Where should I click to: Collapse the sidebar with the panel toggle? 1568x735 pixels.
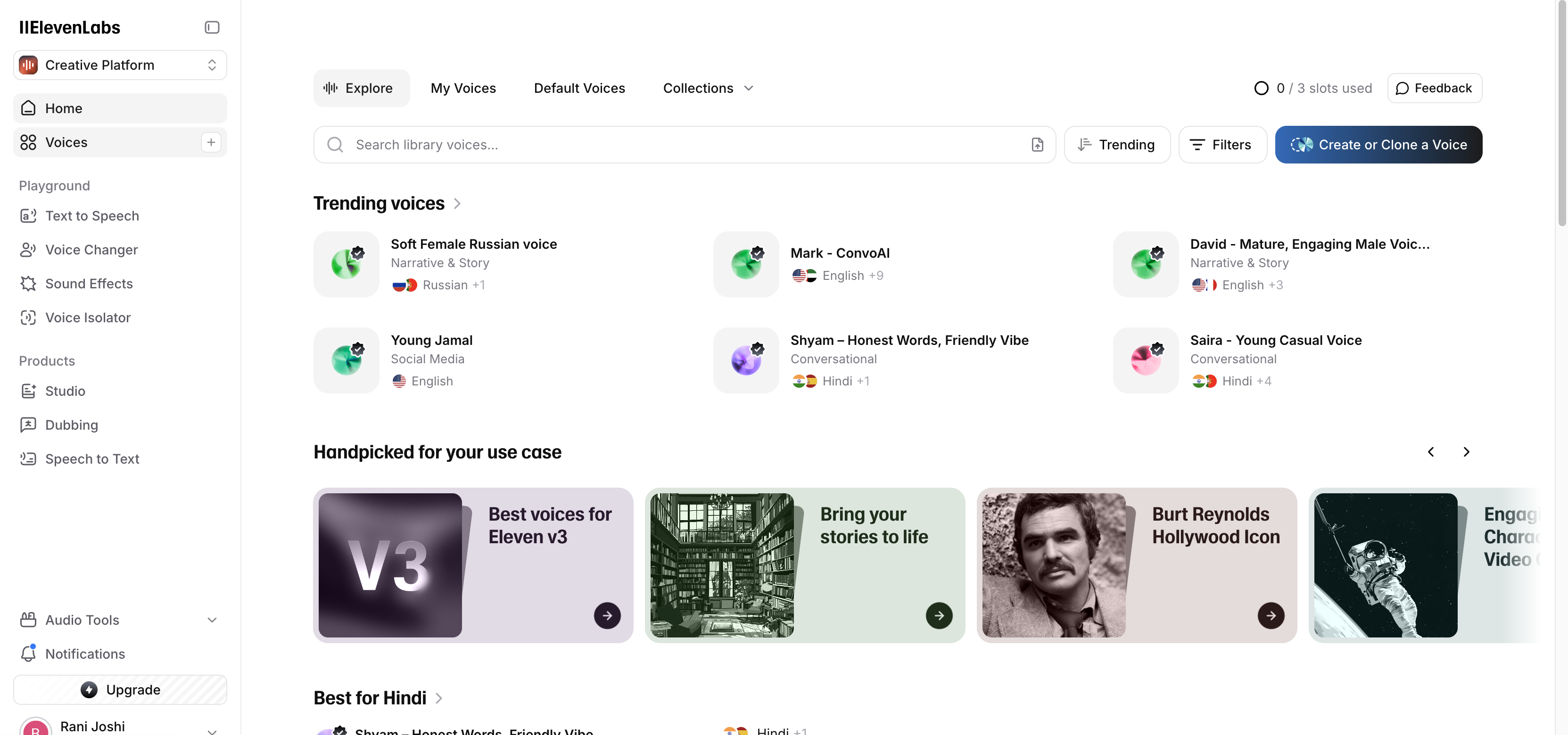click(x=211, y=27)
